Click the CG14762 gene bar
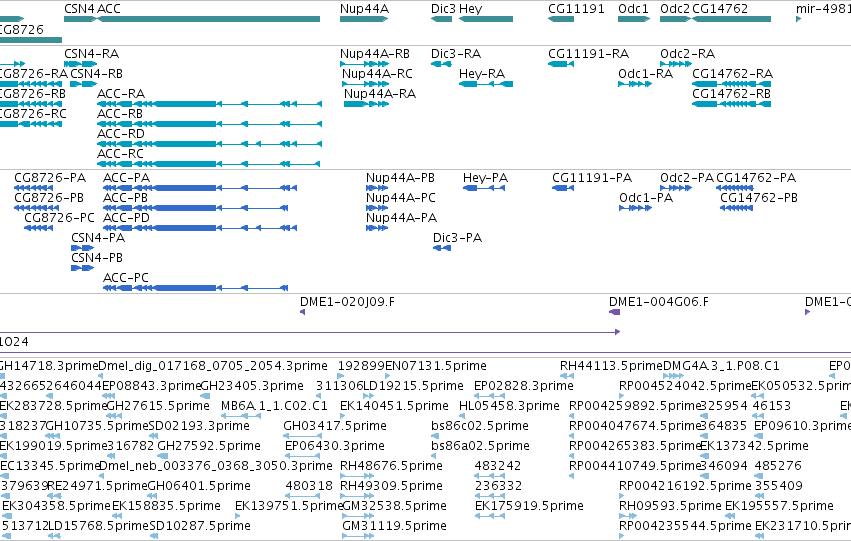 (x=732, y=19)
